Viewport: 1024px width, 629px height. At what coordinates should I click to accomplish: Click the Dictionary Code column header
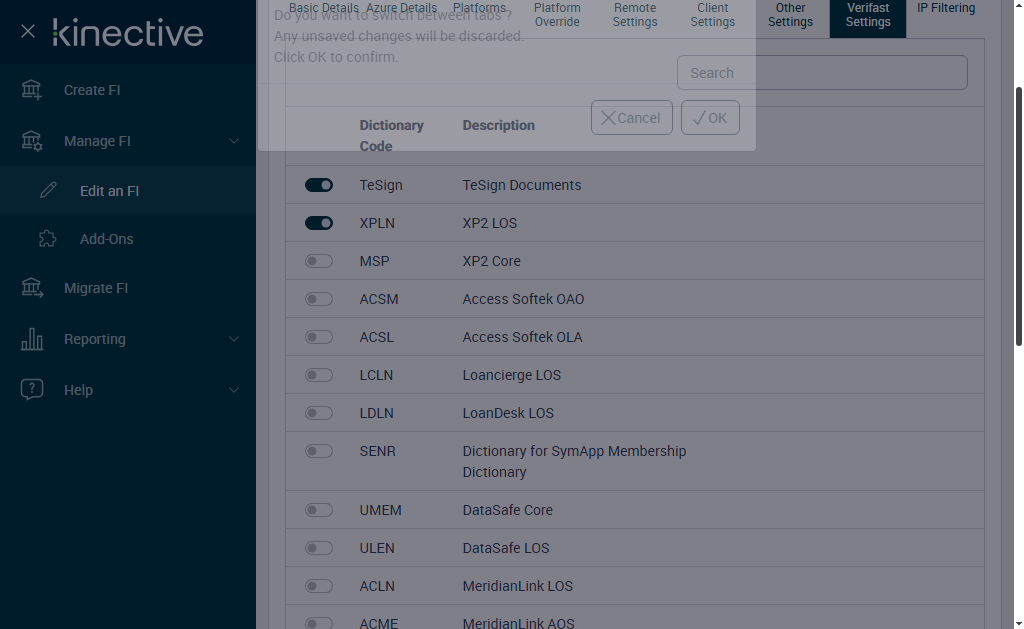coord(391,135)
